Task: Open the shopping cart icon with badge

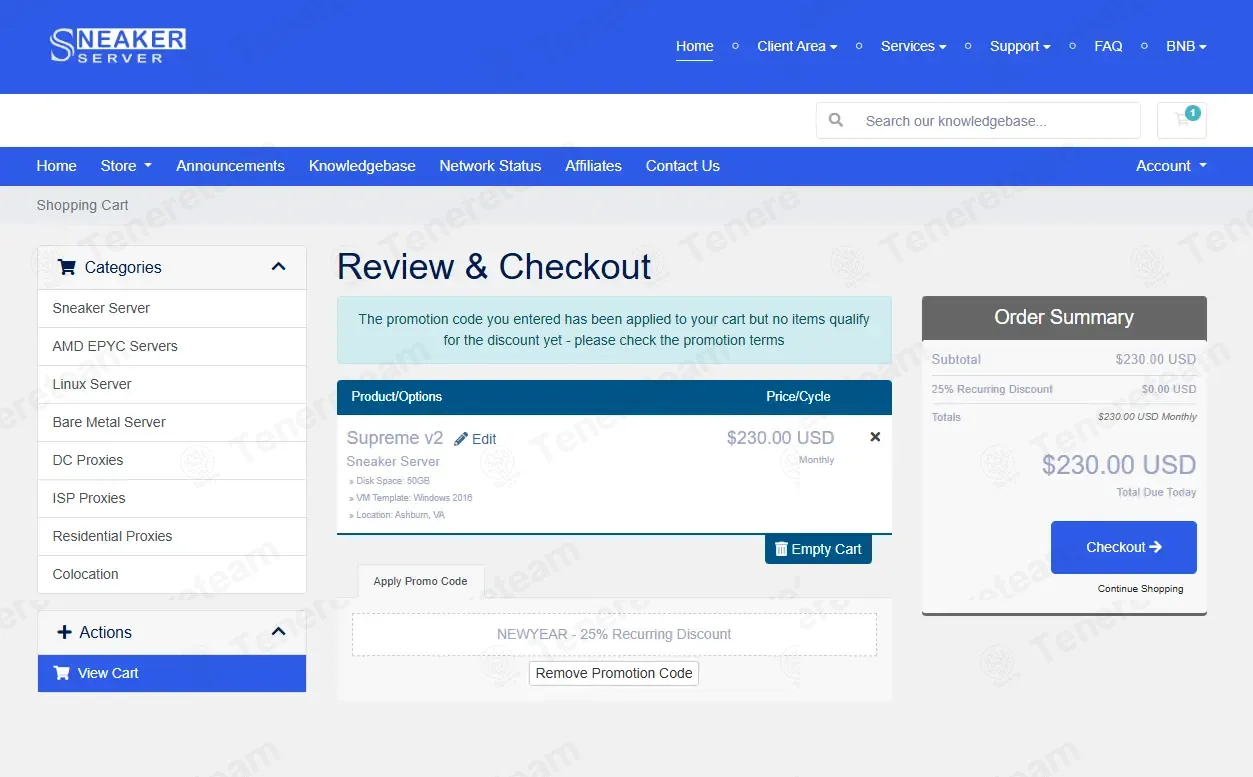Action: [1182, 120]
